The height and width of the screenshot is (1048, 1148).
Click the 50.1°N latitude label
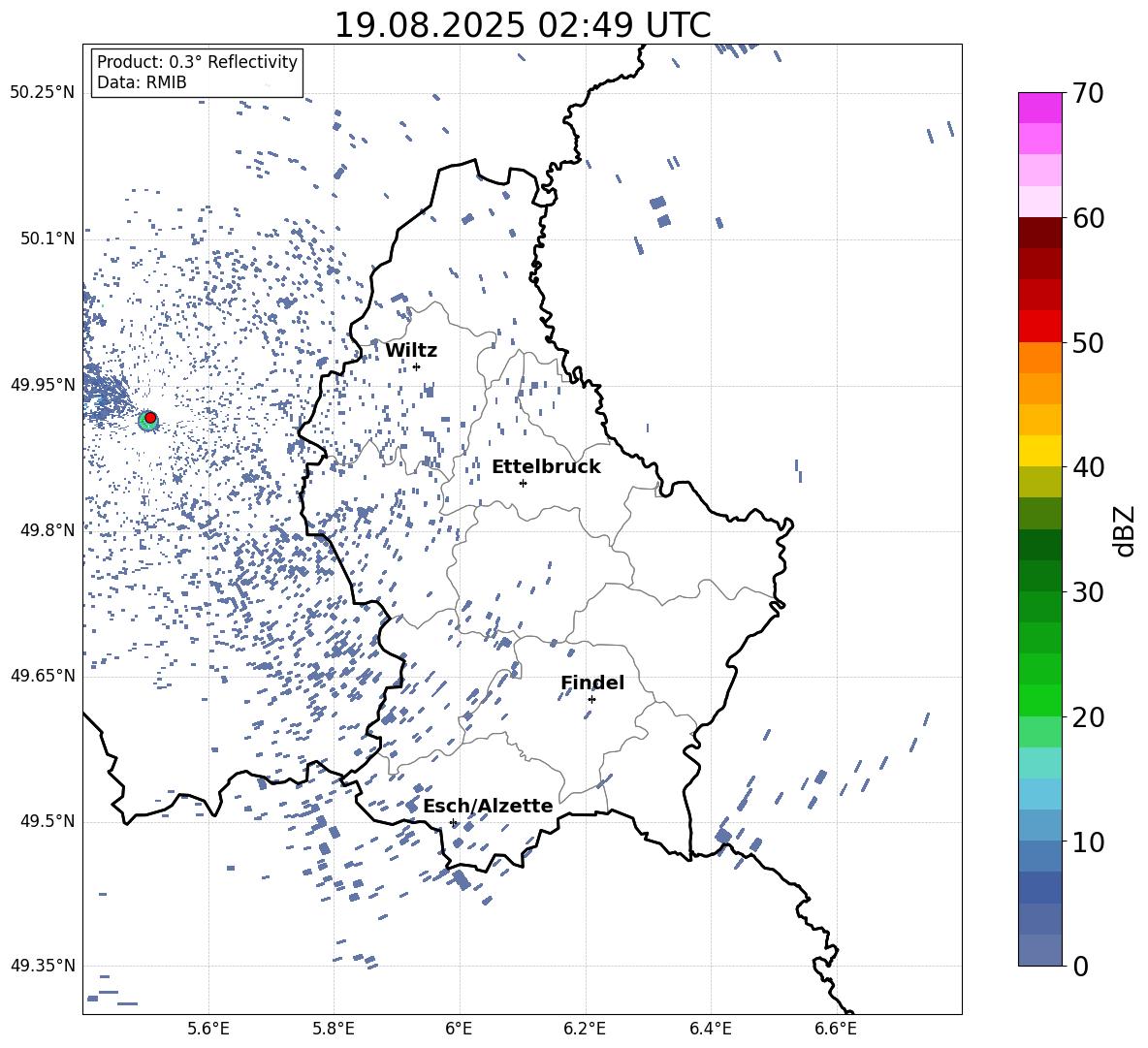[48, 239]
